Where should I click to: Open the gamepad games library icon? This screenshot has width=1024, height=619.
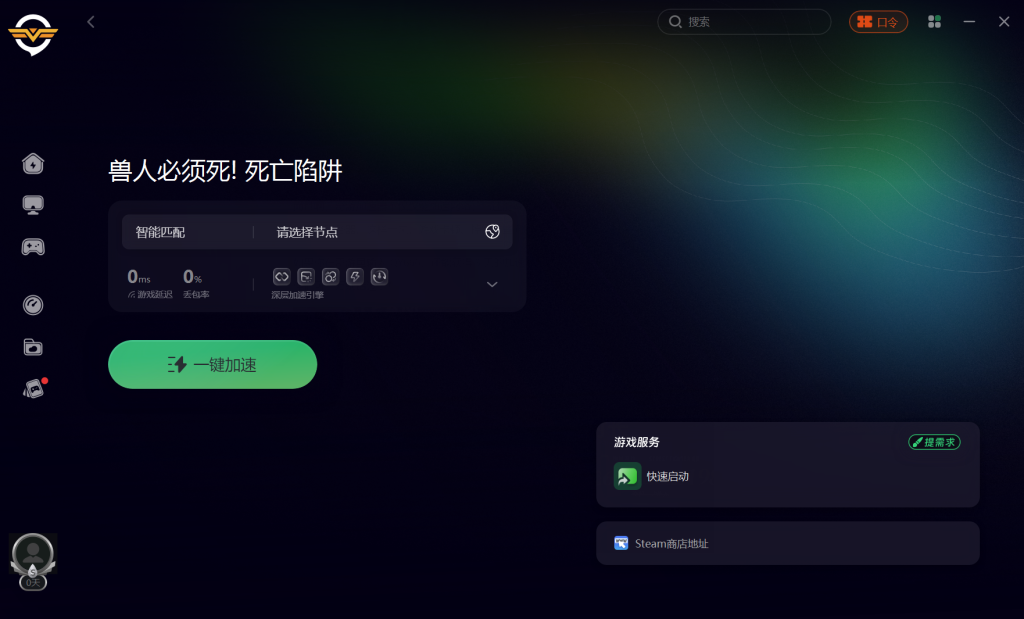tap(33, 247)
